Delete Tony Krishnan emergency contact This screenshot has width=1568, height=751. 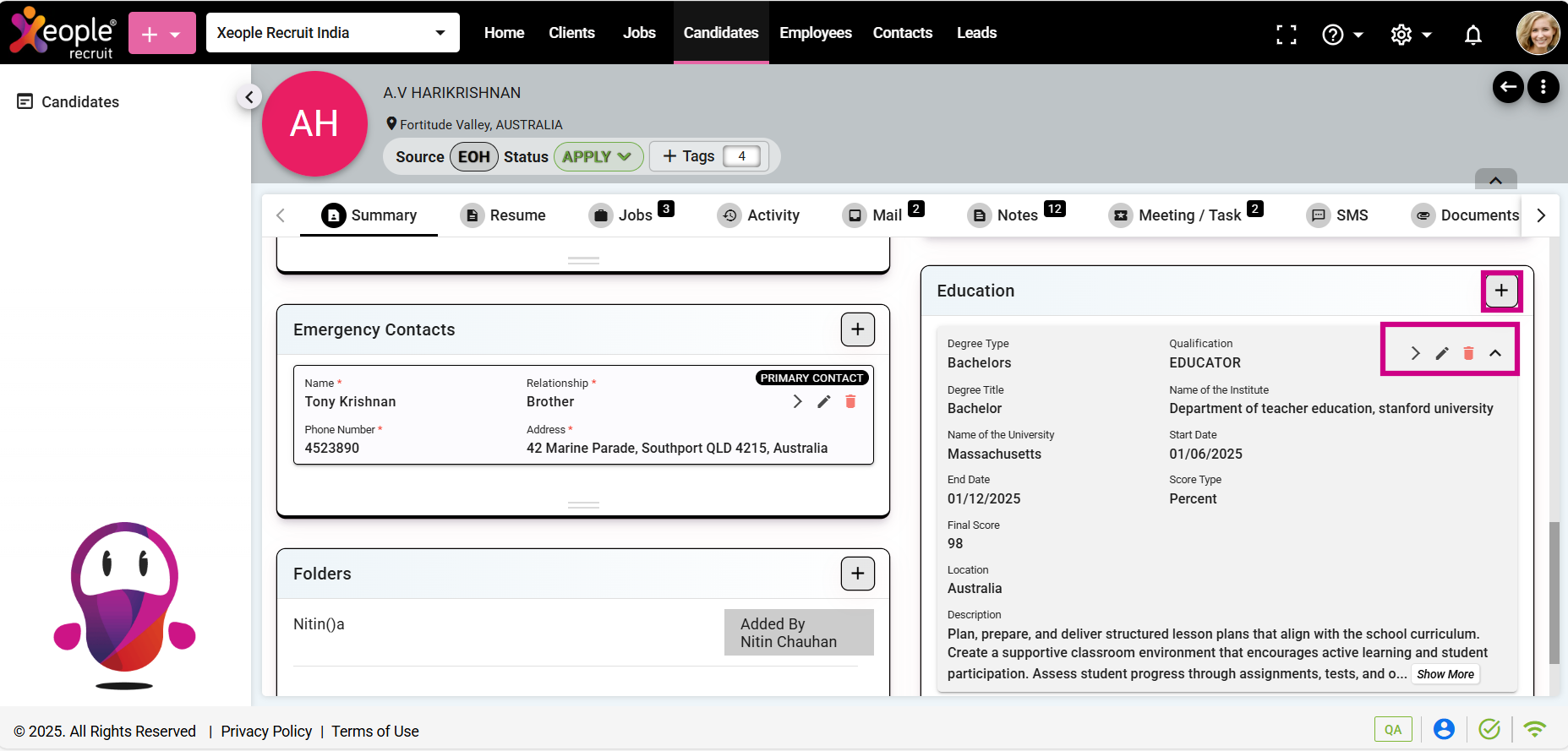click(850, 401)
